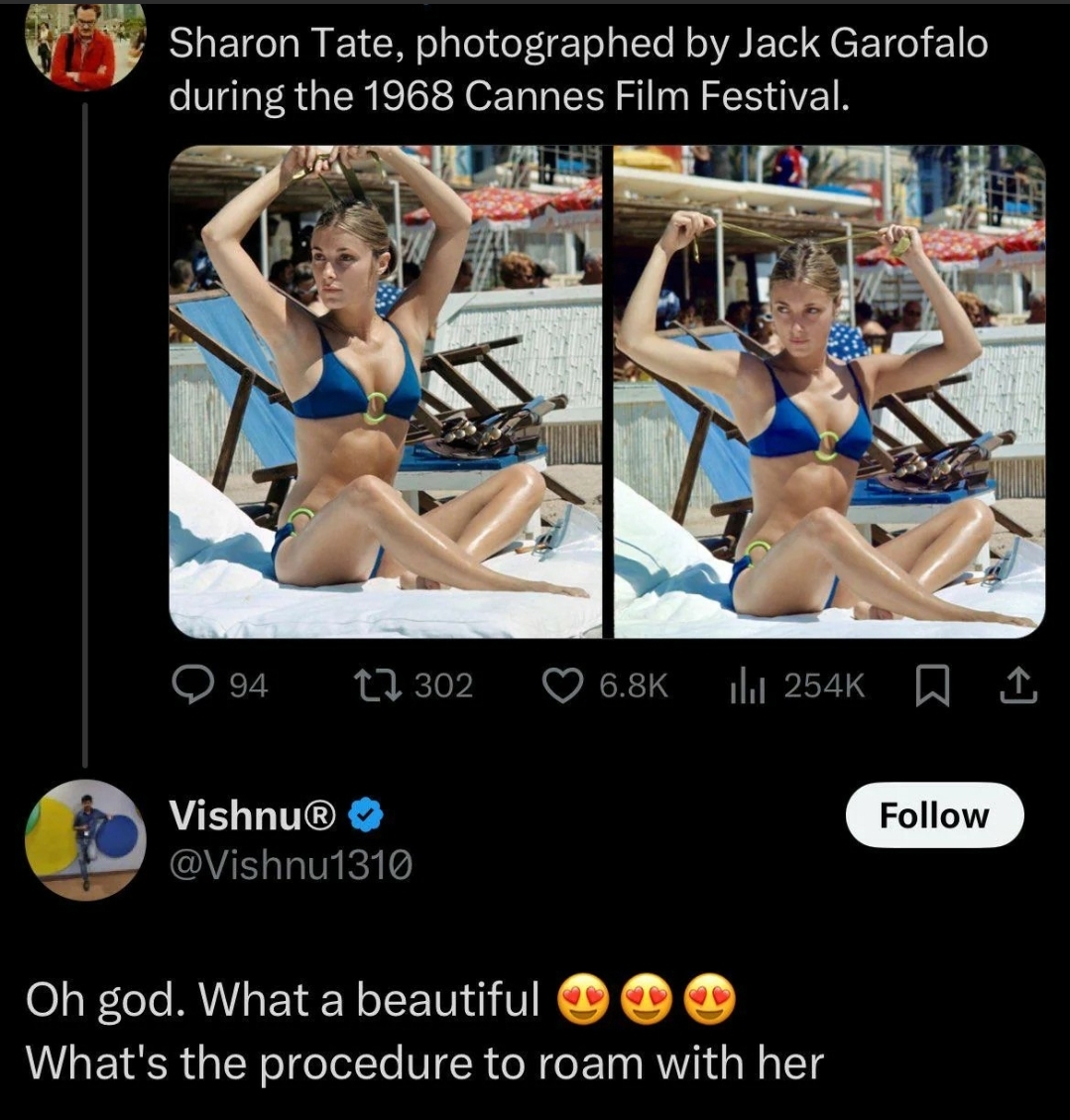
Task: View post analytics bar chart icon
Action: coord(748,687)
